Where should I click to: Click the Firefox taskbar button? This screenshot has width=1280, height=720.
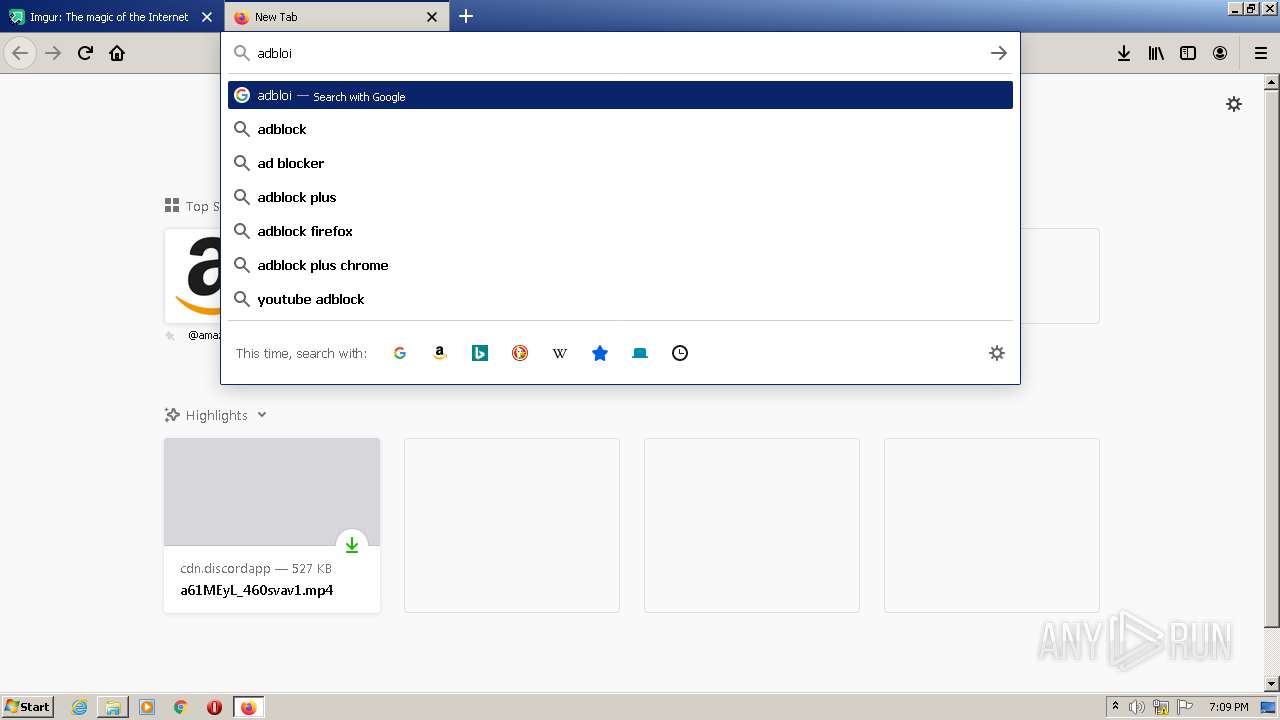[x=248, y=707]
